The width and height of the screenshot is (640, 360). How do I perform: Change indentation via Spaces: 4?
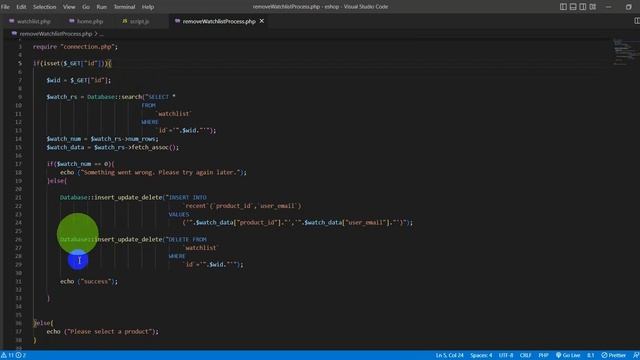pos(481,355)
